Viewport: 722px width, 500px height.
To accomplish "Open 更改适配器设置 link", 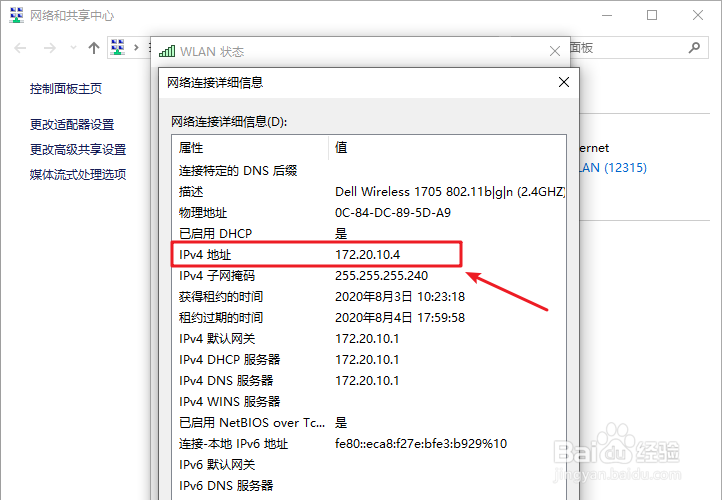I will pyautogui.click(x=72, y=124).
